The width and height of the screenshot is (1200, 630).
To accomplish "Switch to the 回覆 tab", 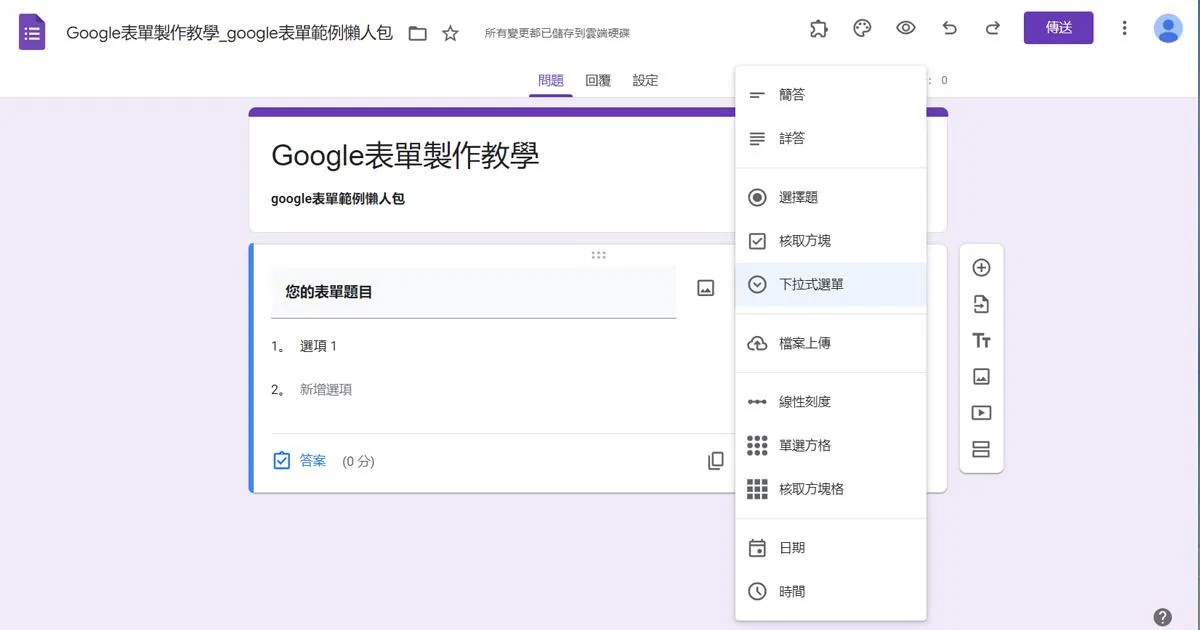I will pyautogui.click(x=598, y=80).
